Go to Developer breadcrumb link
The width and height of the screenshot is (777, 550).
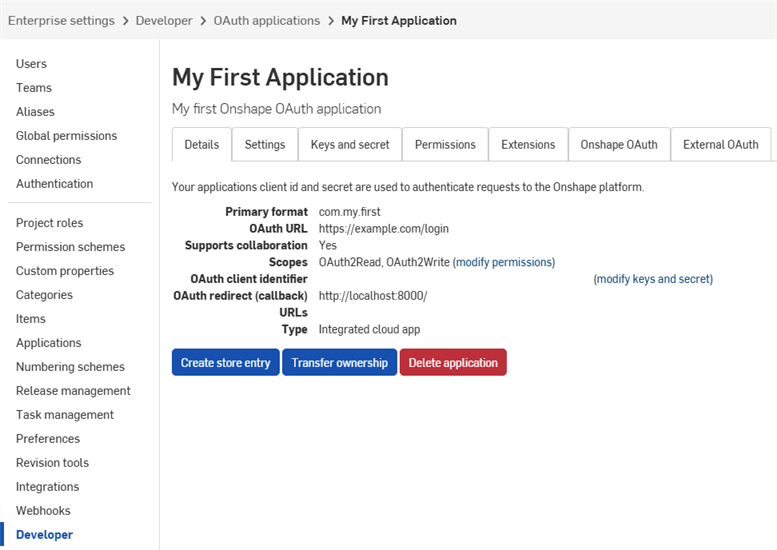pyautogui.click(x=164, y=21)
